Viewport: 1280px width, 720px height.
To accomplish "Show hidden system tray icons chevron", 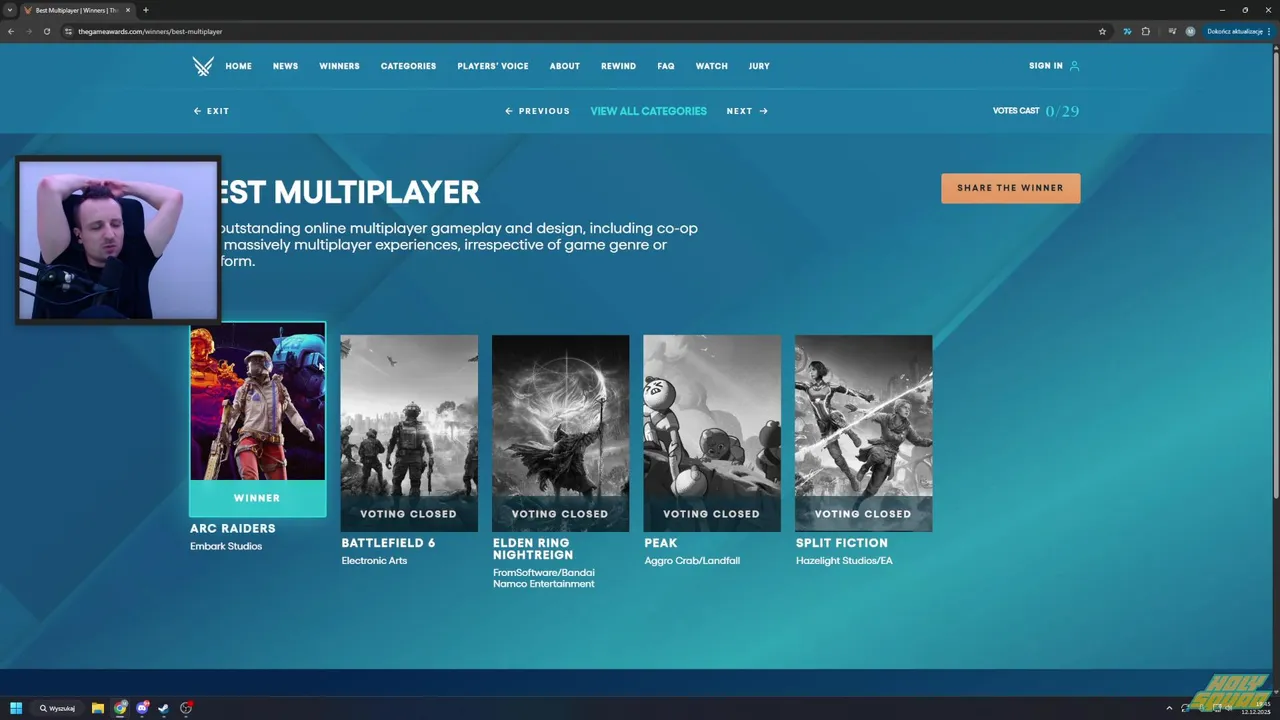I will click(1169, 708).
